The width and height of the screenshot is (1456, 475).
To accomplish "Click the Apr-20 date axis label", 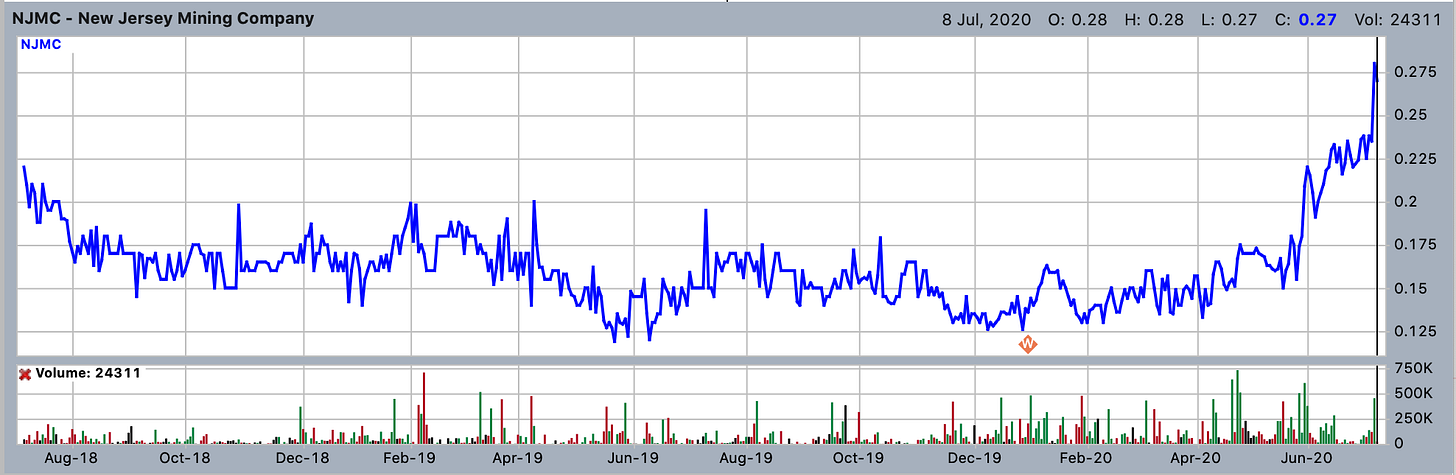I will click(x=1193, y=459).
